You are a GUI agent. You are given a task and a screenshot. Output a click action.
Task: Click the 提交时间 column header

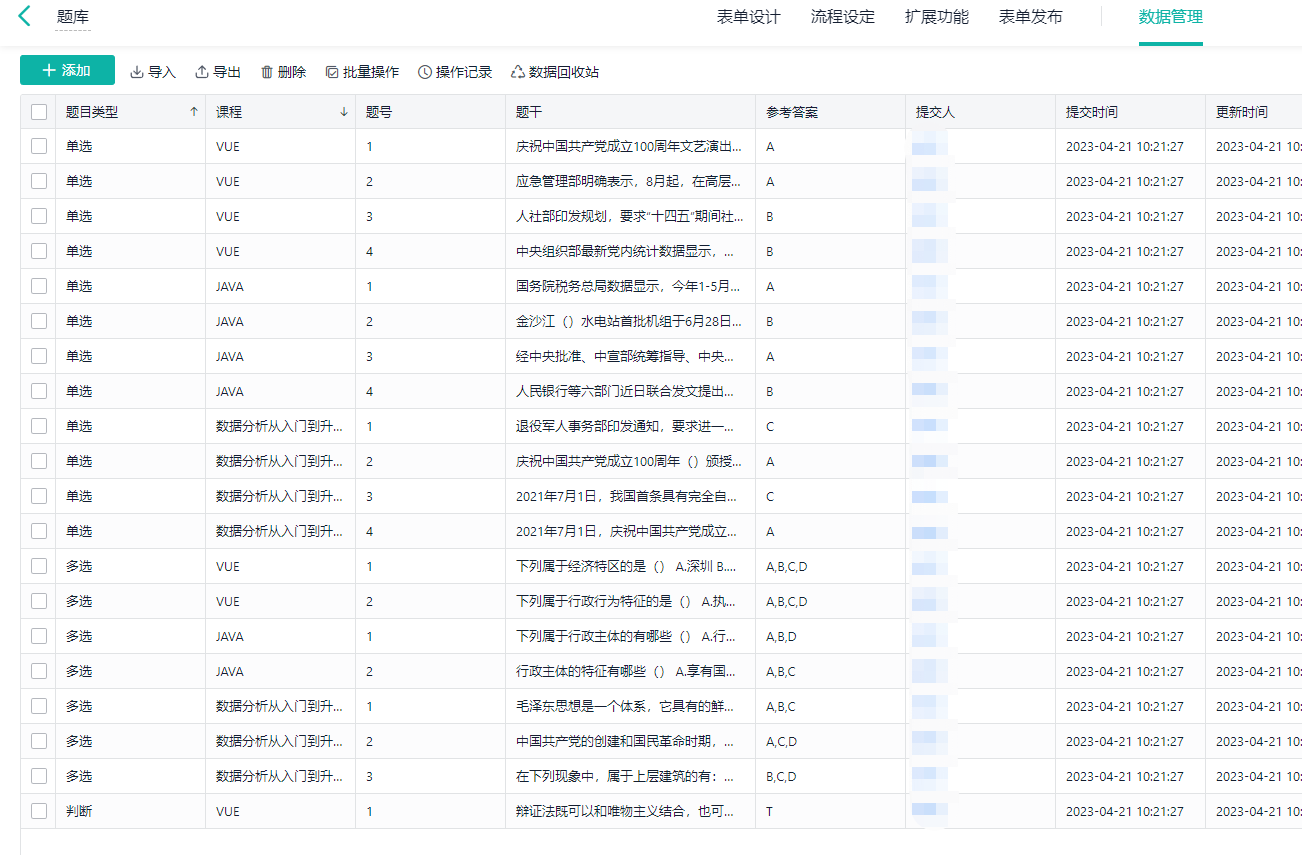click(x=1130, y=112)
